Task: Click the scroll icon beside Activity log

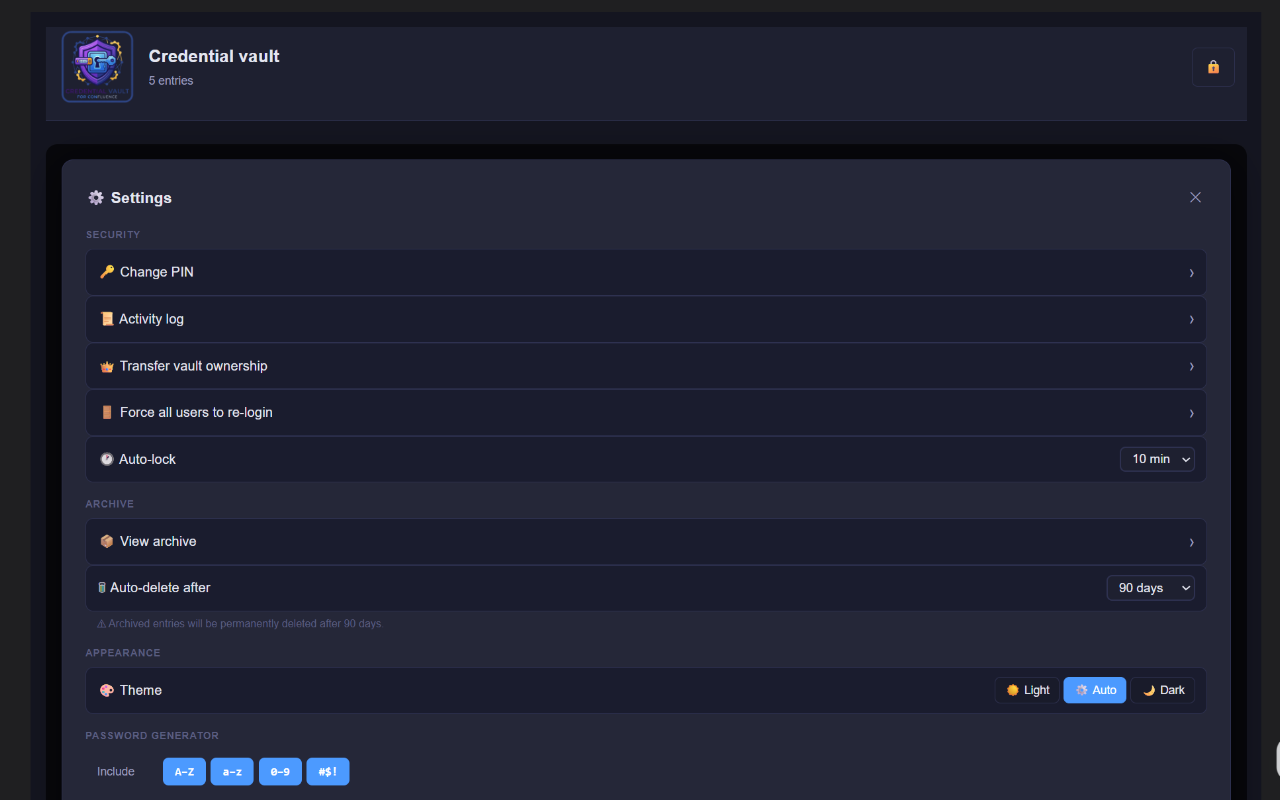Action: tap(107, 319)
